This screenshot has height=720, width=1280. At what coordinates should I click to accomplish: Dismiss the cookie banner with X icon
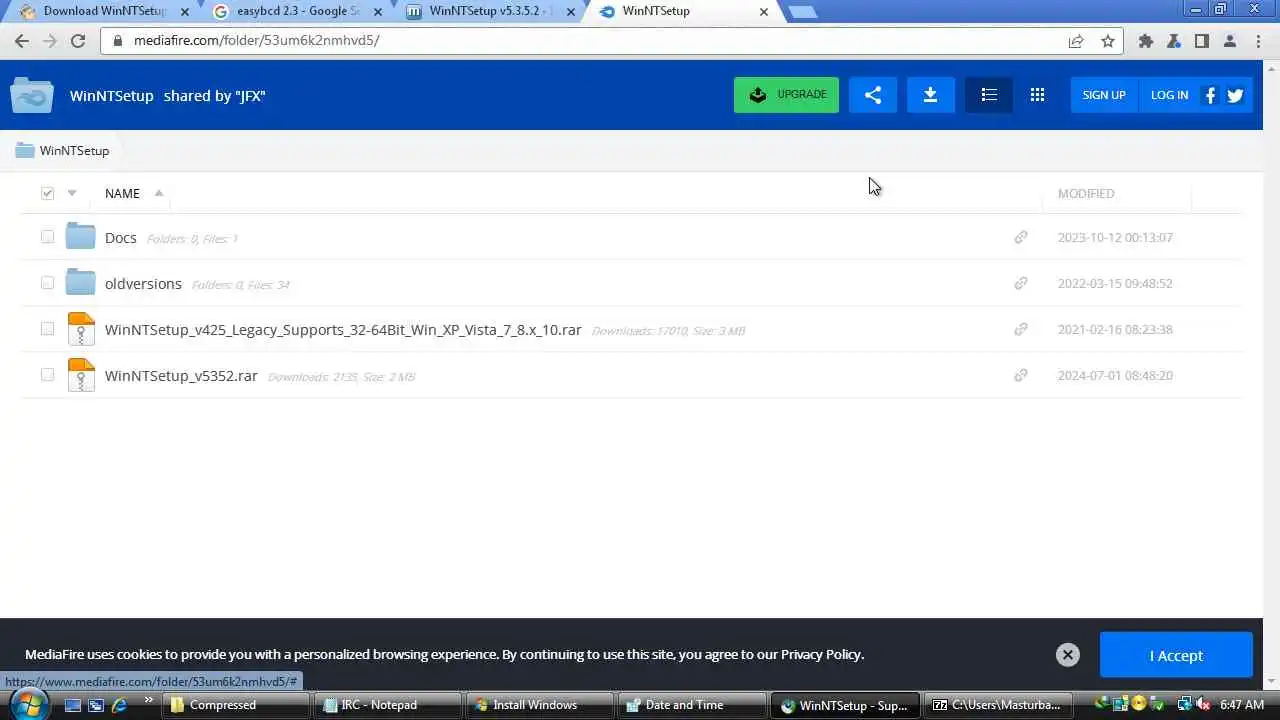coord(1068,655)
